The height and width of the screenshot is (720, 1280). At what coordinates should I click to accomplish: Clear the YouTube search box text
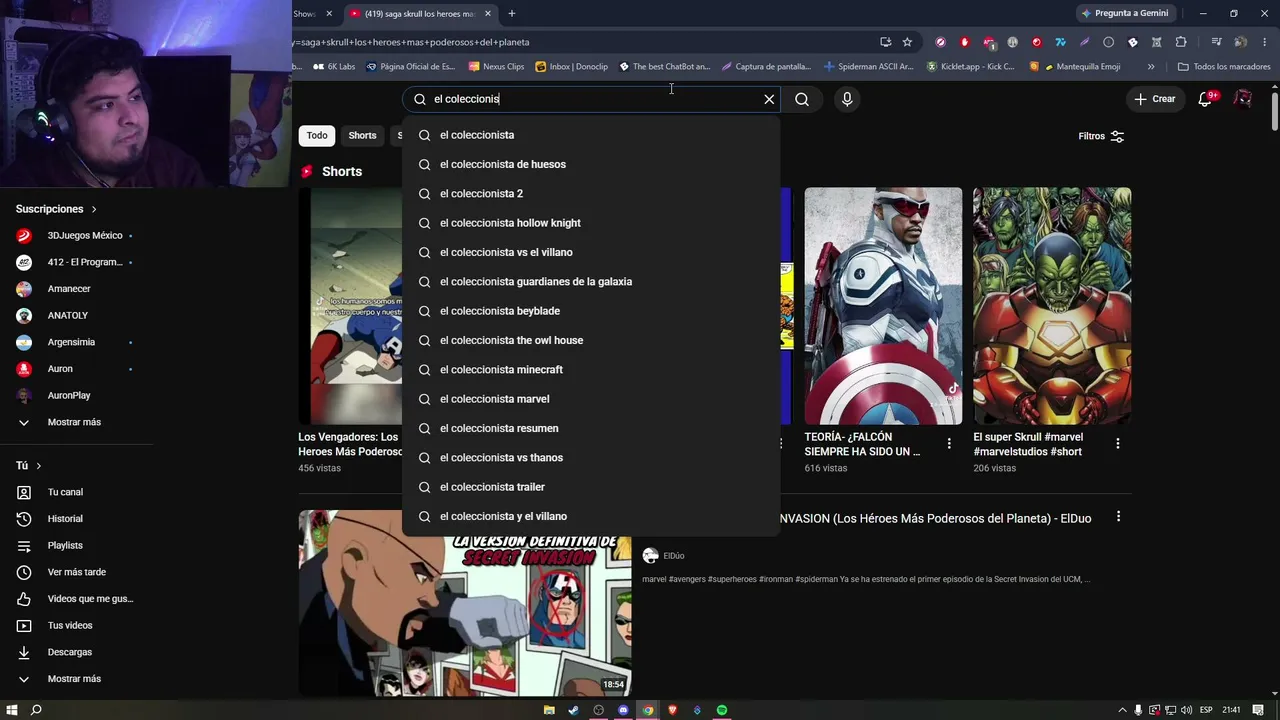click(x=769, y=99)
